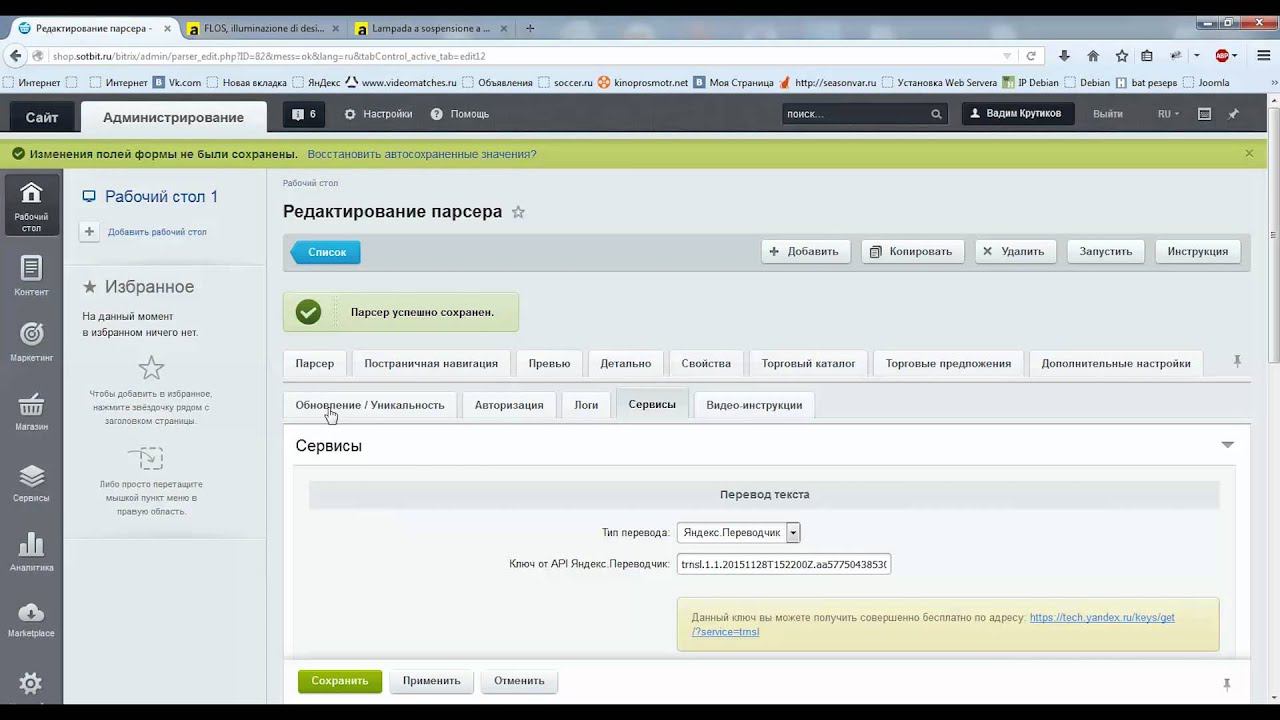Switch to Сайт view

click(42, 117)
